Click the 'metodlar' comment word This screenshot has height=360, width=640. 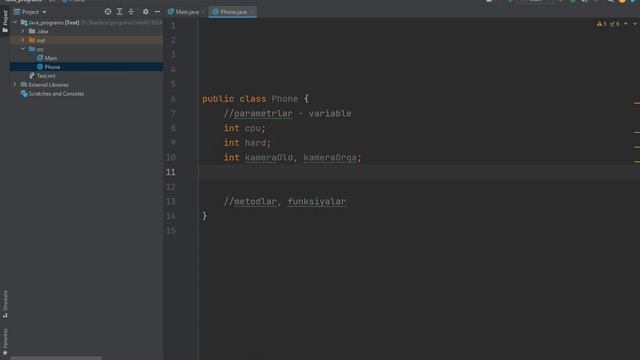click(x=255, y=202)
